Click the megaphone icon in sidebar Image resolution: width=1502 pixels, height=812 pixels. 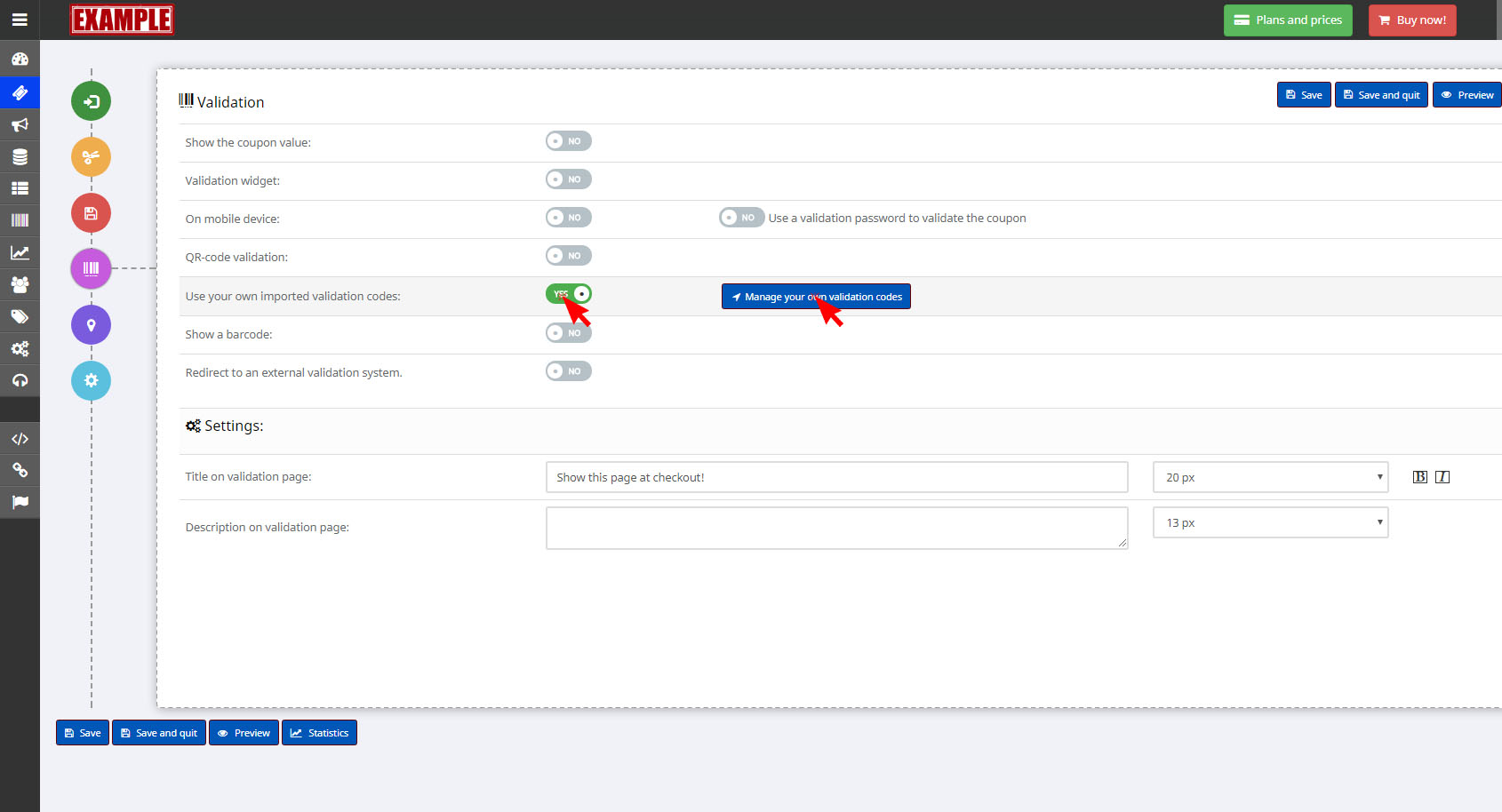[x=20, y=124]
